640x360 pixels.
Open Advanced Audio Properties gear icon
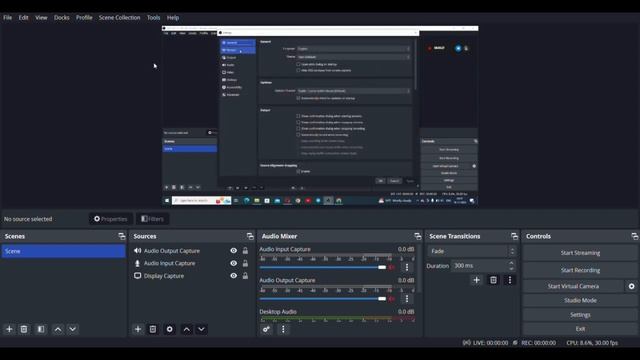(x=266, y=329)
